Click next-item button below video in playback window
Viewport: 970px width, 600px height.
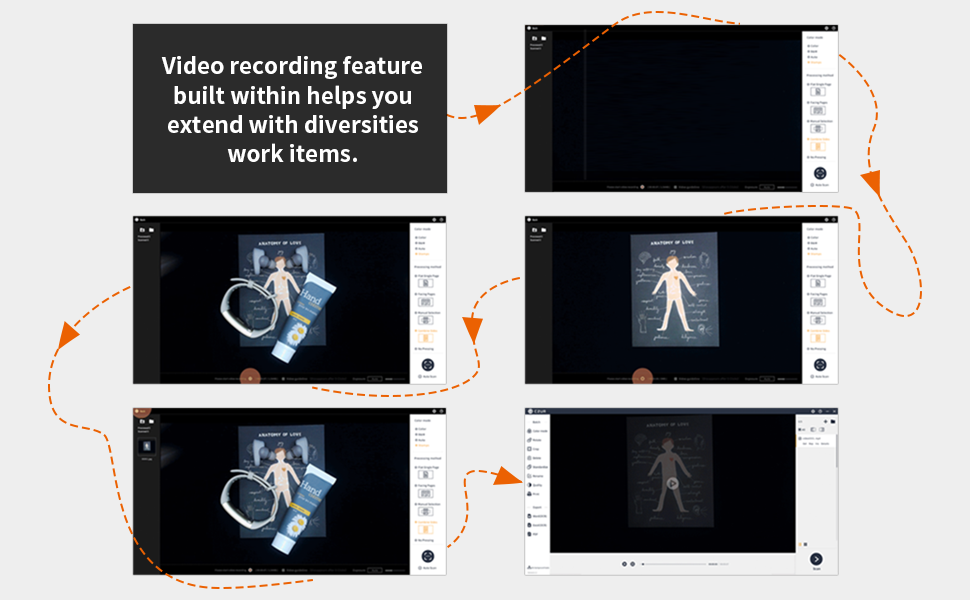632,564
